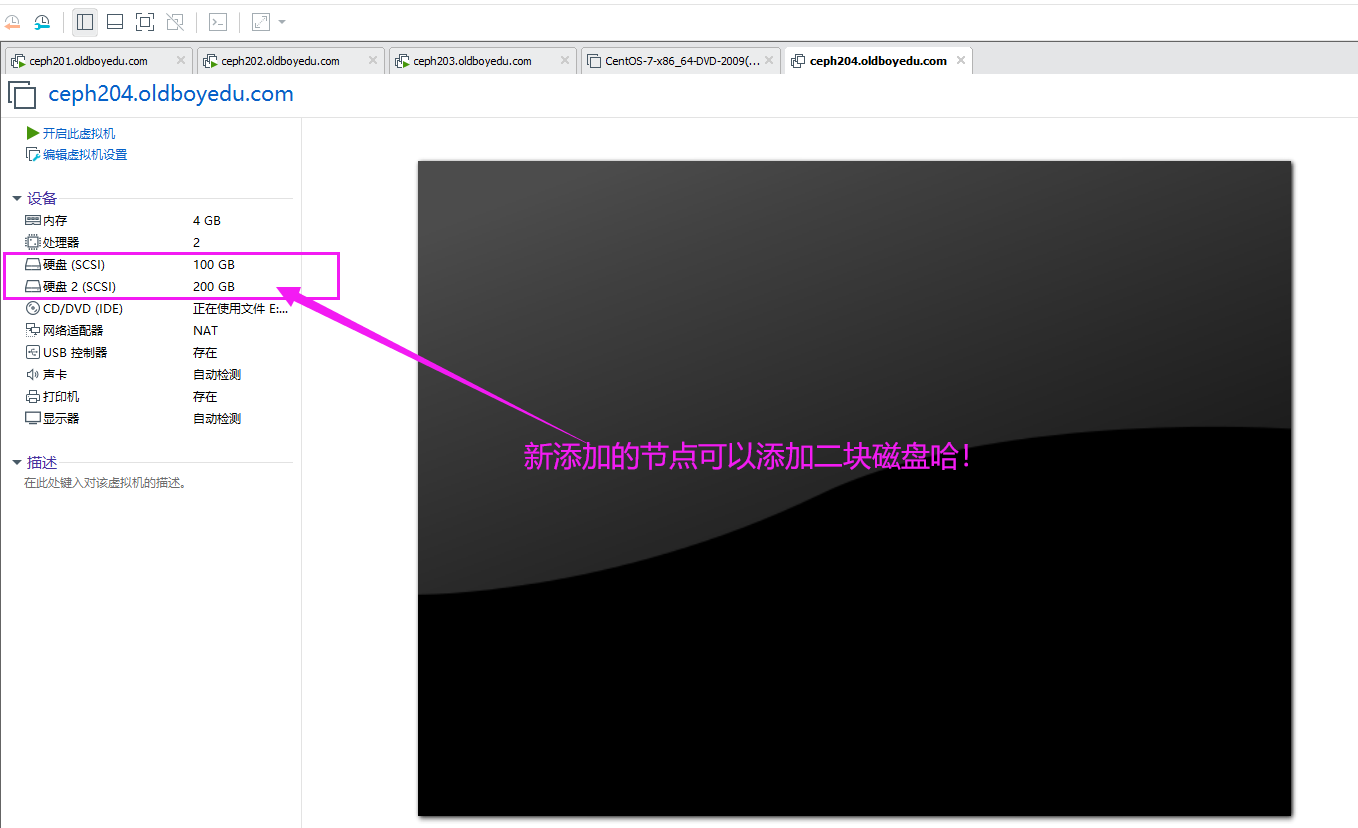
Task: Click the 内存 memory device icon
Action: coord(32,220)
